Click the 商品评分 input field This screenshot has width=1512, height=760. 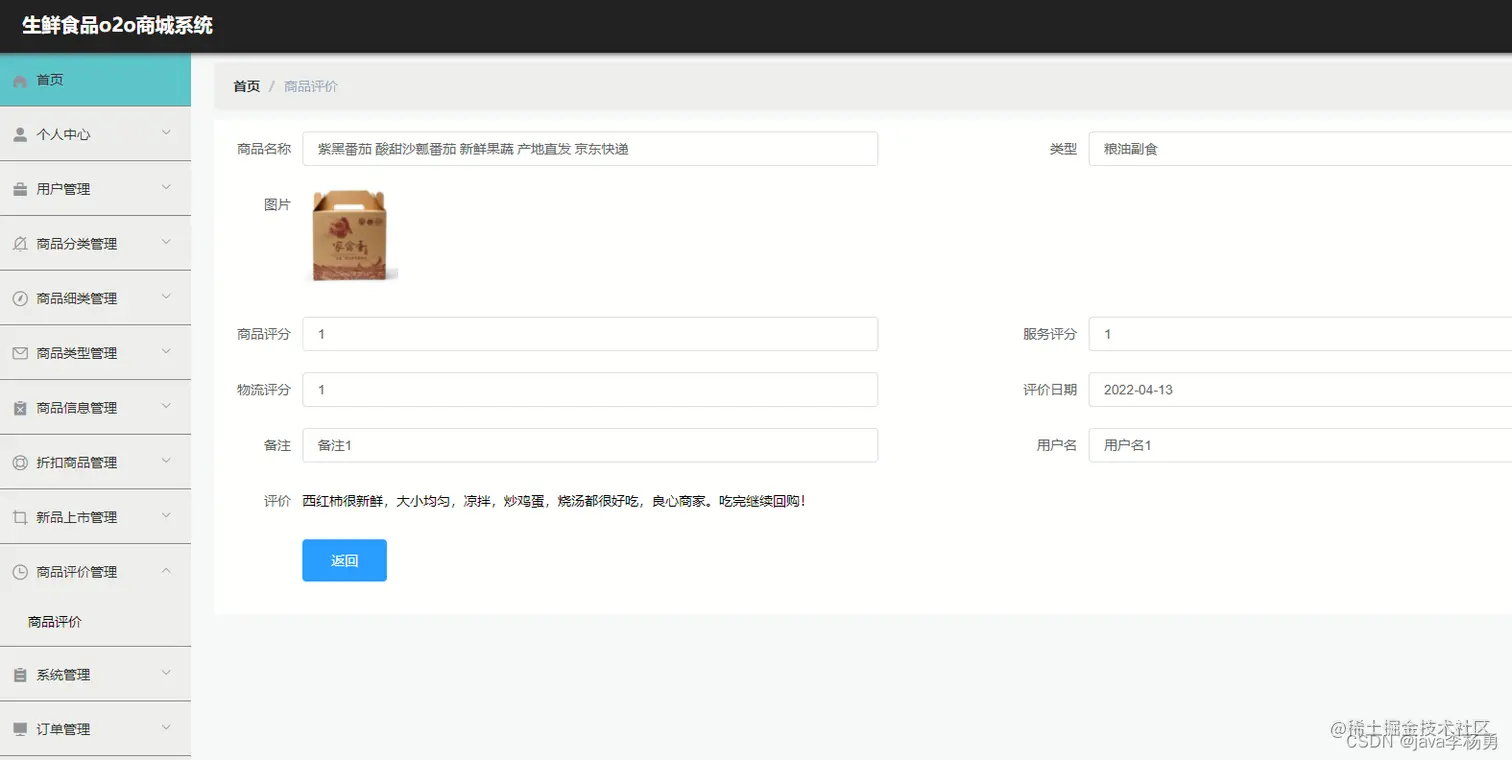tap(590, 334)
